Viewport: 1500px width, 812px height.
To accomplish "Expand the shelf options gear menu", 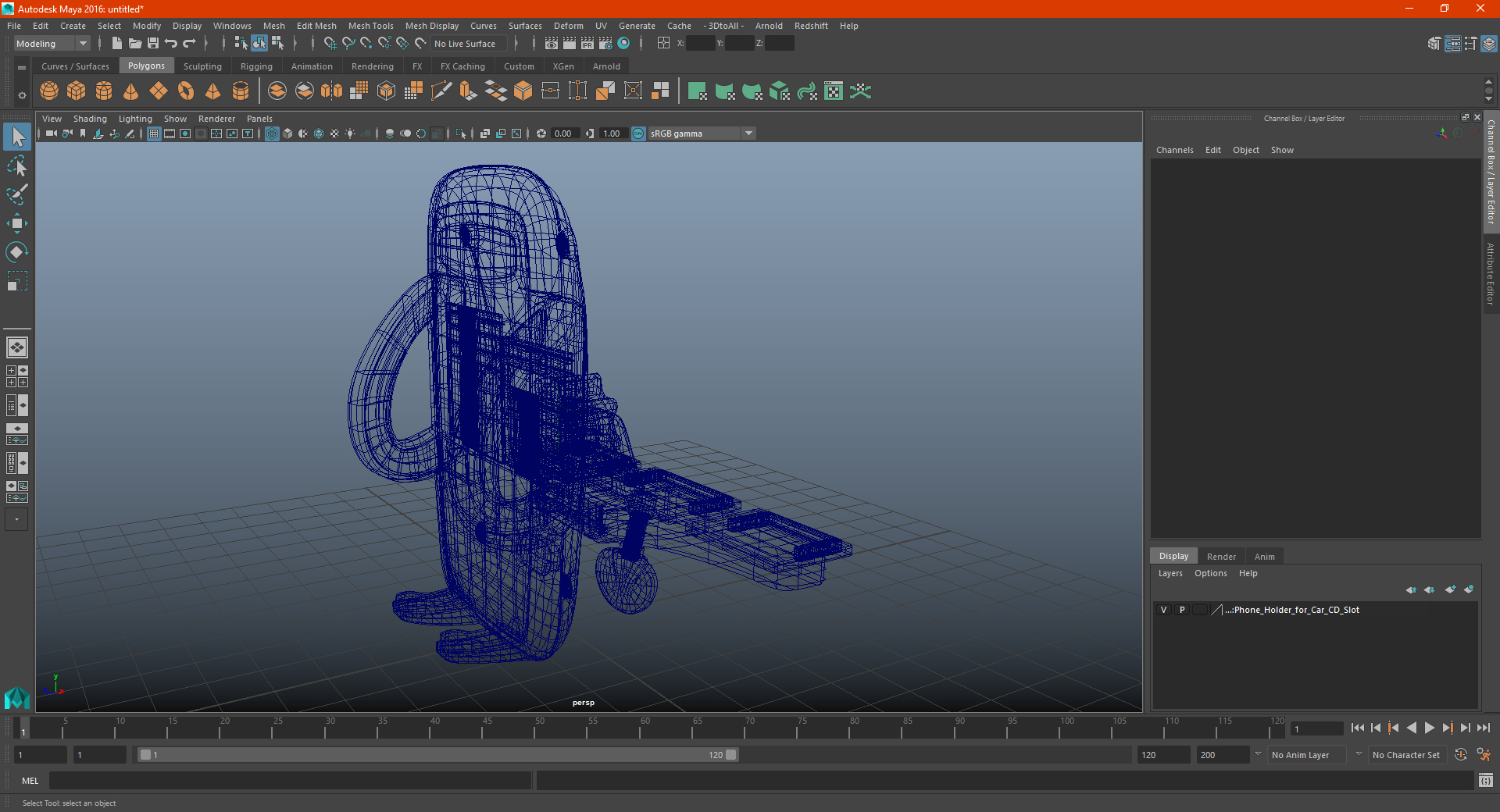I will (22, 95).
